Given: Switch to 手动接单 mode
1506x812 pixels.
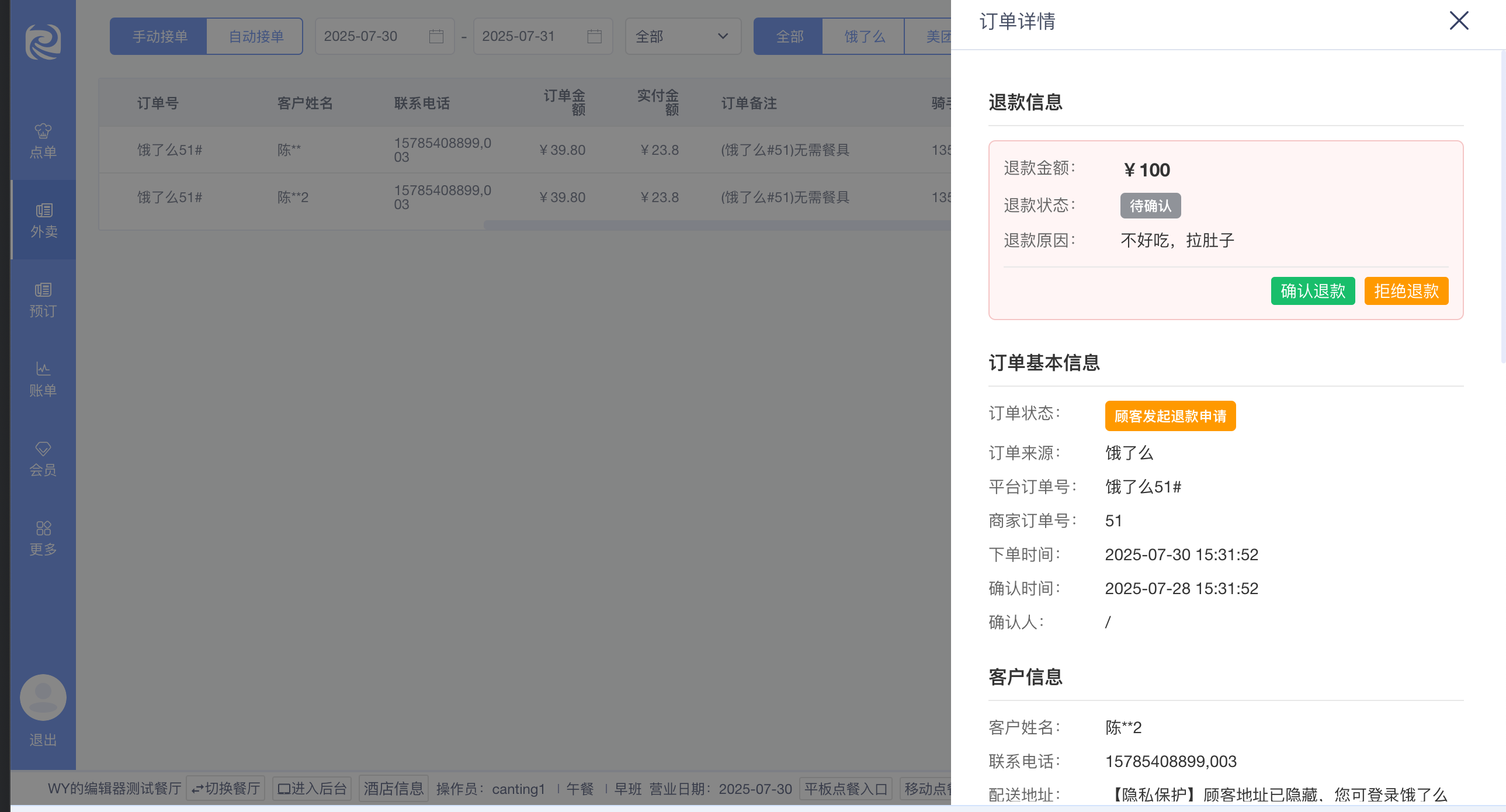Looking at the screenshot, I should (159, 36).
